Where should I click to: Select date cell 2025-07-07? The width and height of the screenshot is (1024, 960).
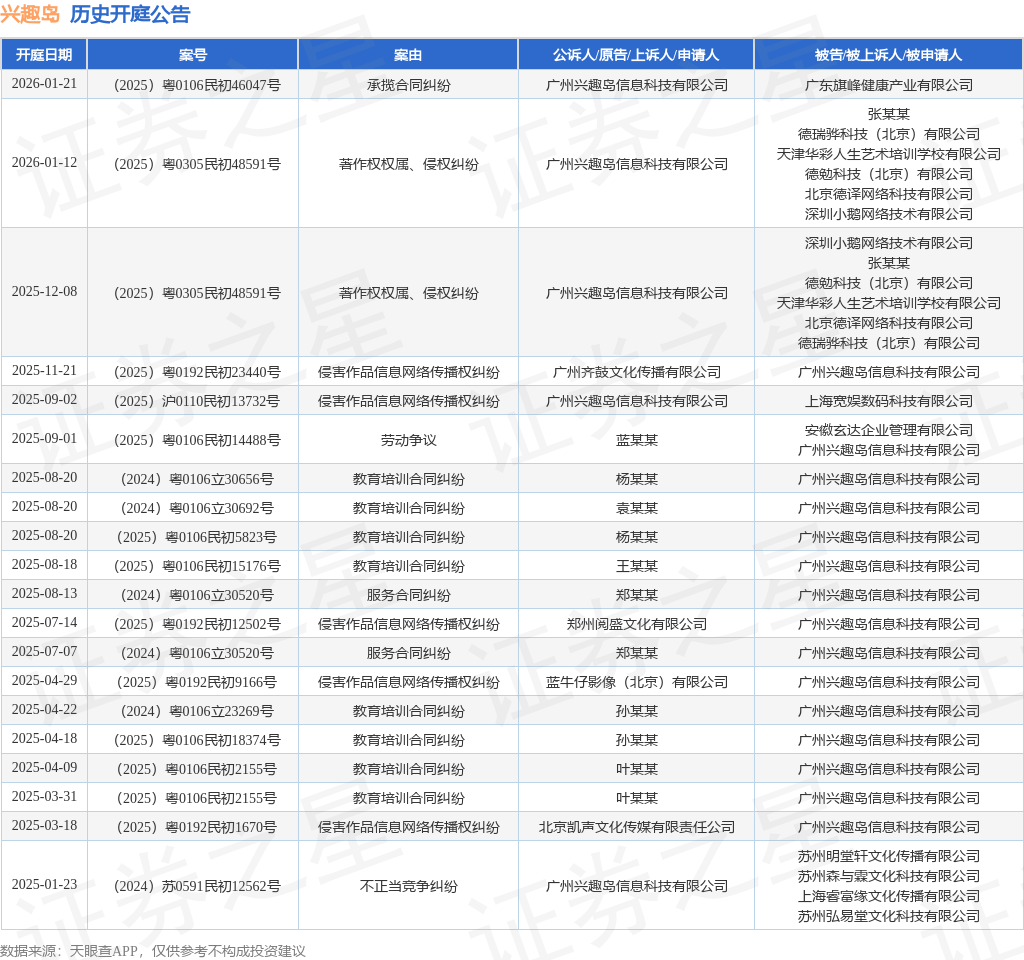44,652
